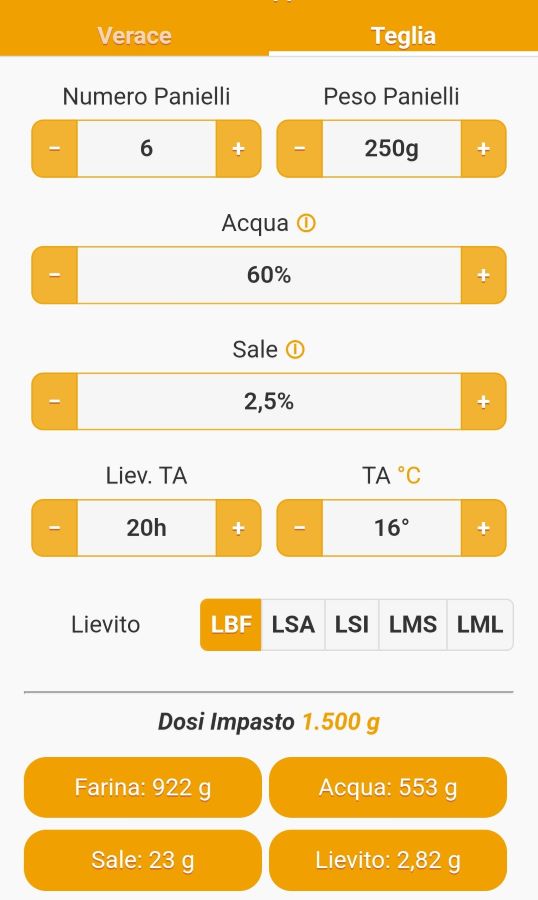538x900 pixels.
Task: Toggle the °C temperature unit
Action: click(x=409, y=476)
